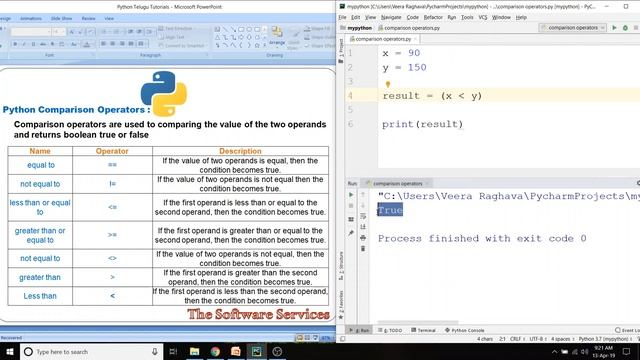This screenshot has width=640, height=360.
Task: Open the Event Log at bottom right
Action: tap(627, 330)
